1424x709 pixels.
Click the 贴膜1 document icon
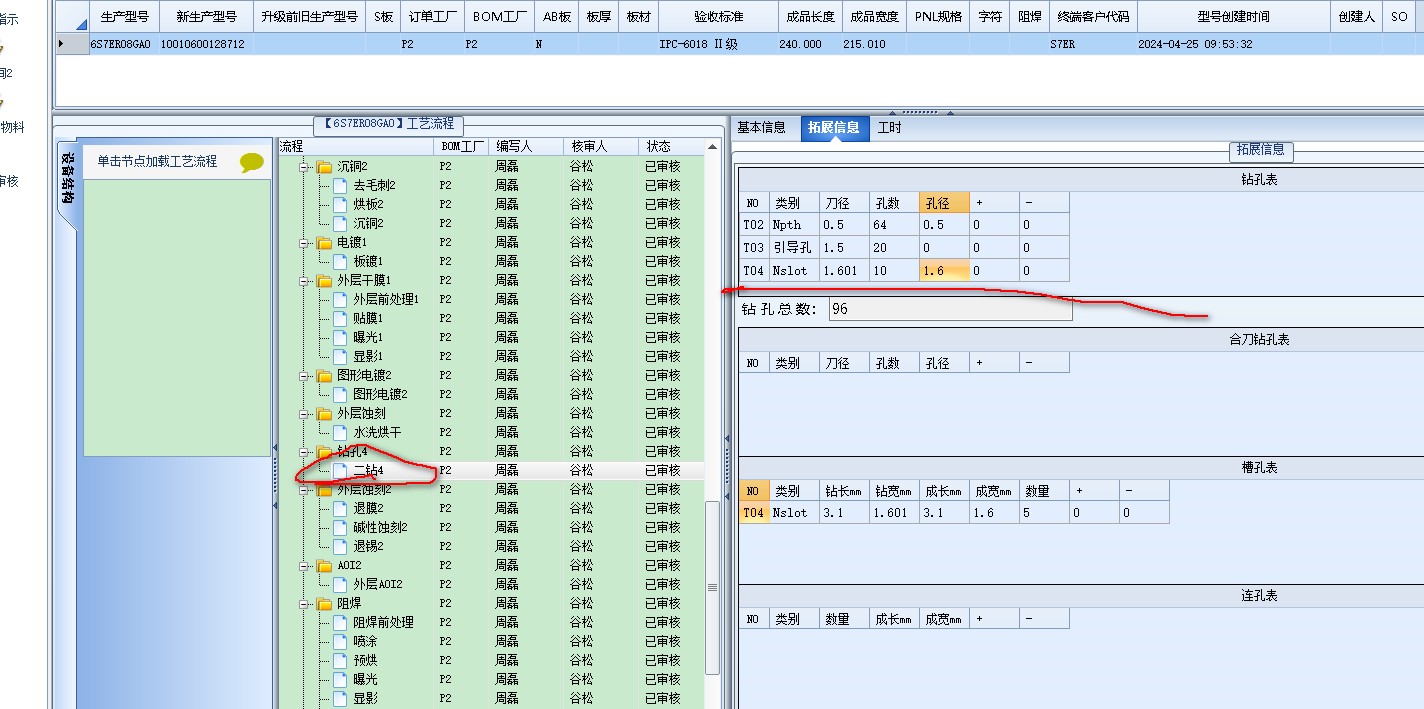pos(341,319)
